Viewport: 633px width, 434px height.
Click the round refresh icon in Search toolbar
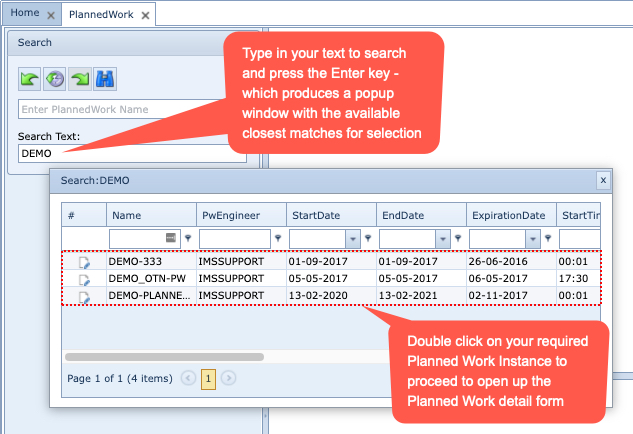[55, 79]
